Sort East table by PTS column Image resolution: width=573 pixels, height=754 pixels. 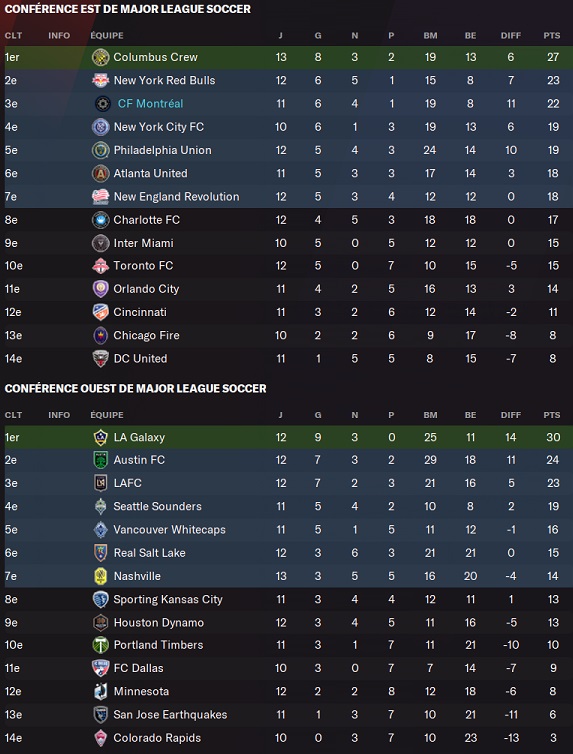pyautogui.click(x=552, y=36)
